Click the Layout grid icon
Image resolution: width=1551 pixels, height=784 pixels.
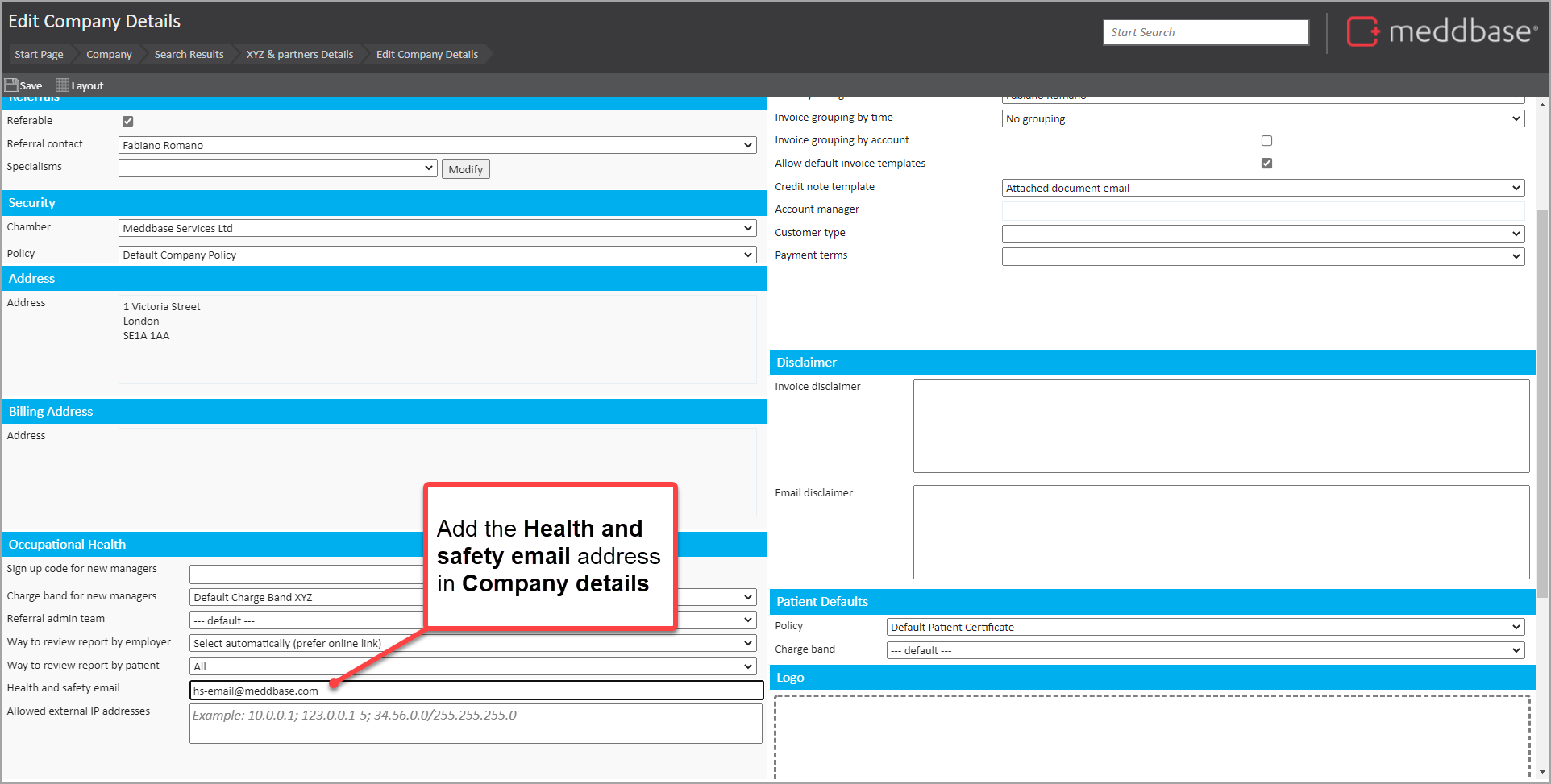tap(62, 85)
